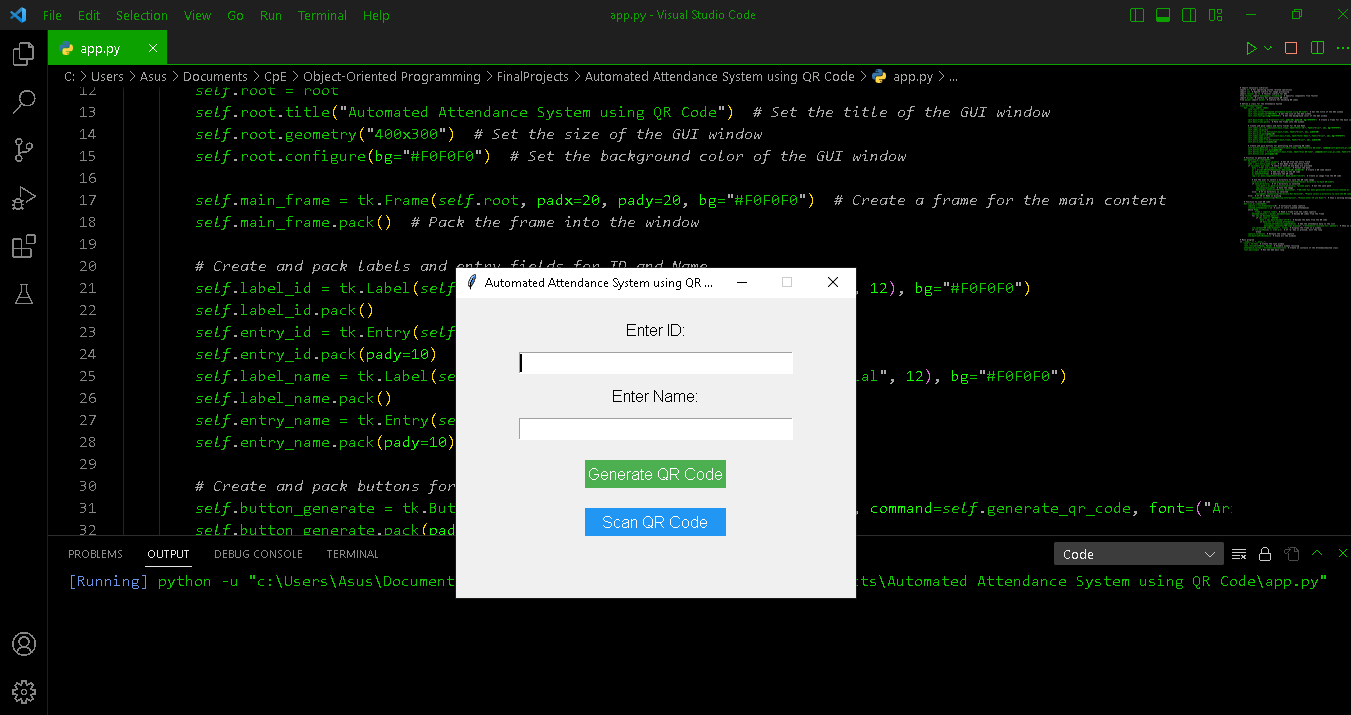Select the Testing beaker icon
This screenshot has width=1351, height=715.
(x=23, y=294)
